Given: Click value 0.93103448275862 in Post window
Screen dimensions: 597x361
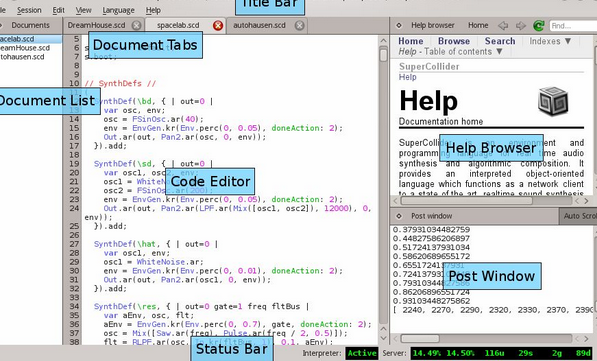Looking at the screenshot, I should [x=431, y=301].
